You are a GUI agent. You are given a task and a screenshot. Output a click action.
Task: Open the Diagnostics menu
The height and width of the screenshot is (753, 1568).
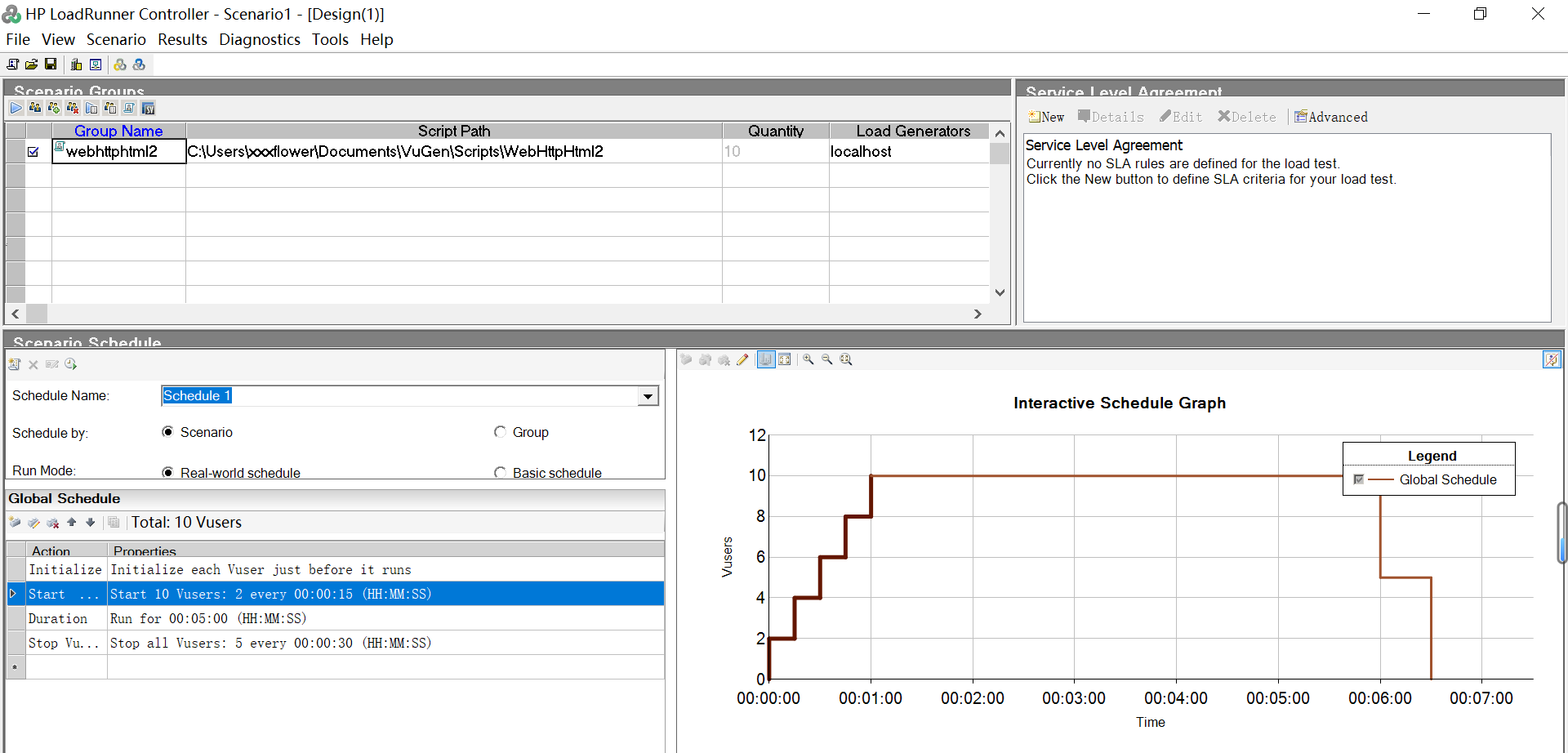[260, 39]
